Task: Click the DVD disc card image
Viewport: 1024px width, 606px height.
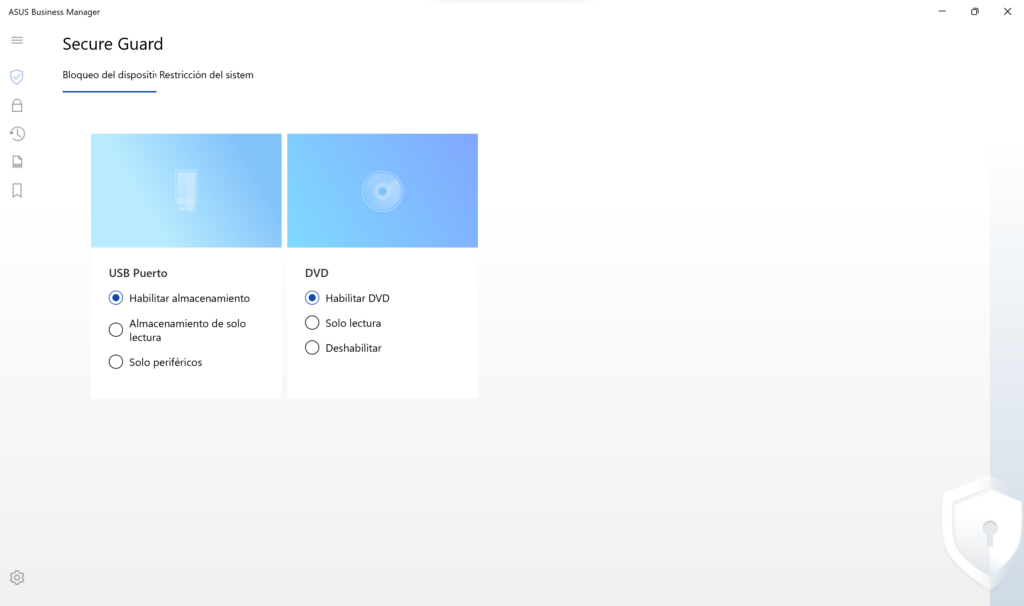Action: pyautogui.click(x=382, y=190)
